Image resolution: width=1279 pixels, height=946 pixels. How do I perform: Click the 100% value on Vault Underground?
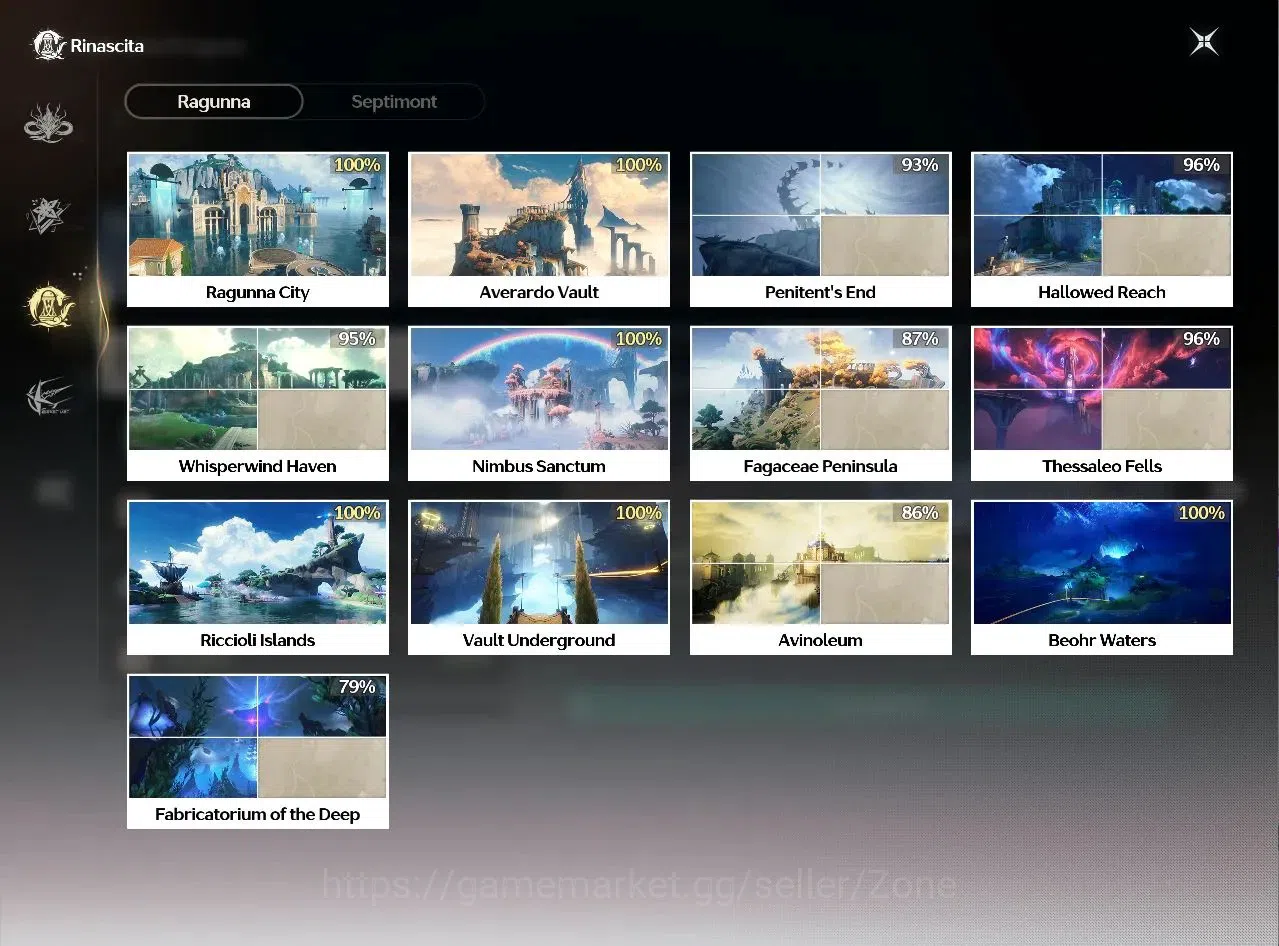point(638,513)
